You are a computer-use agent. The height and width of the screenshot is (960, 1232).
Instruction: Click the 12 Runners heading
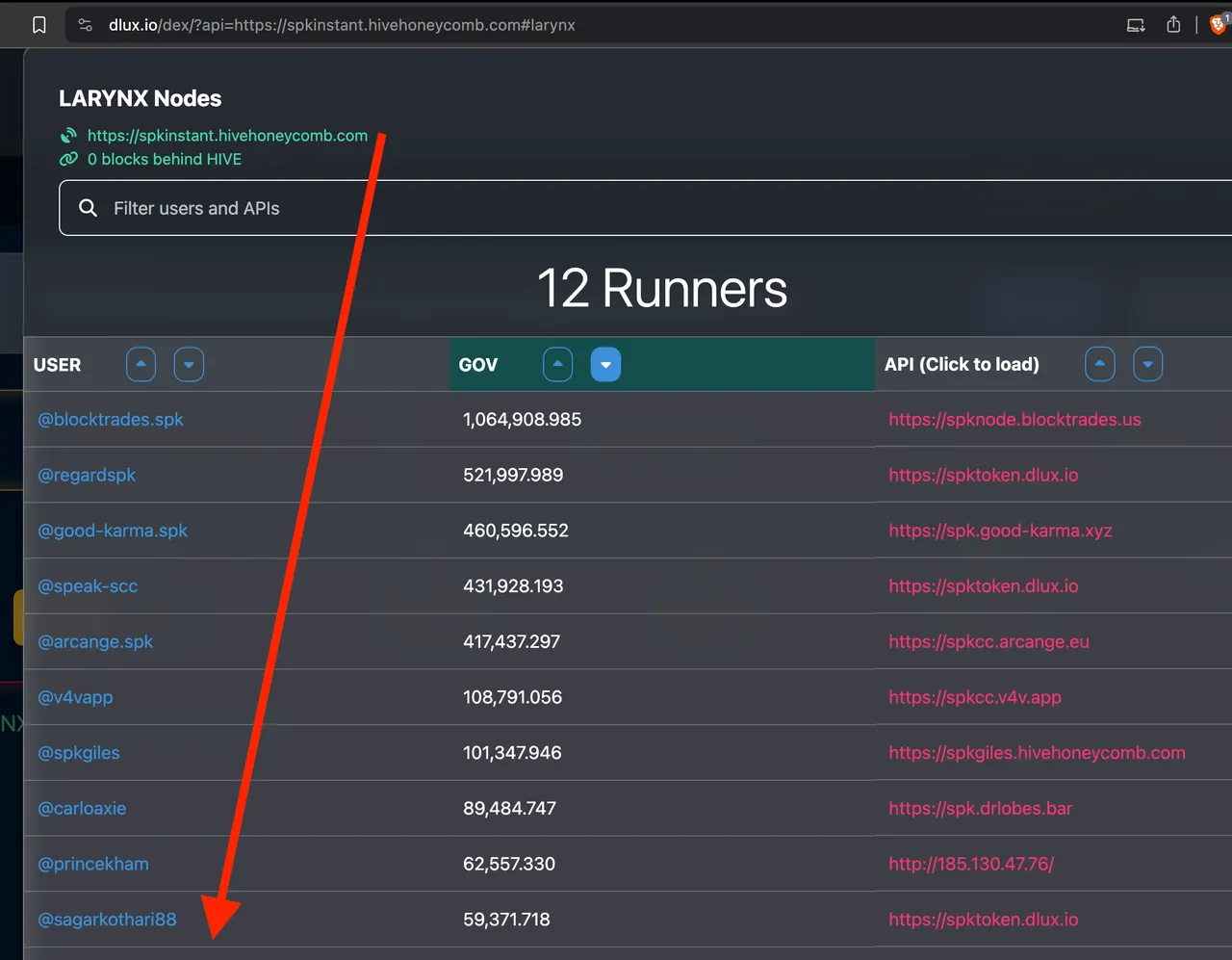(662, 289)
